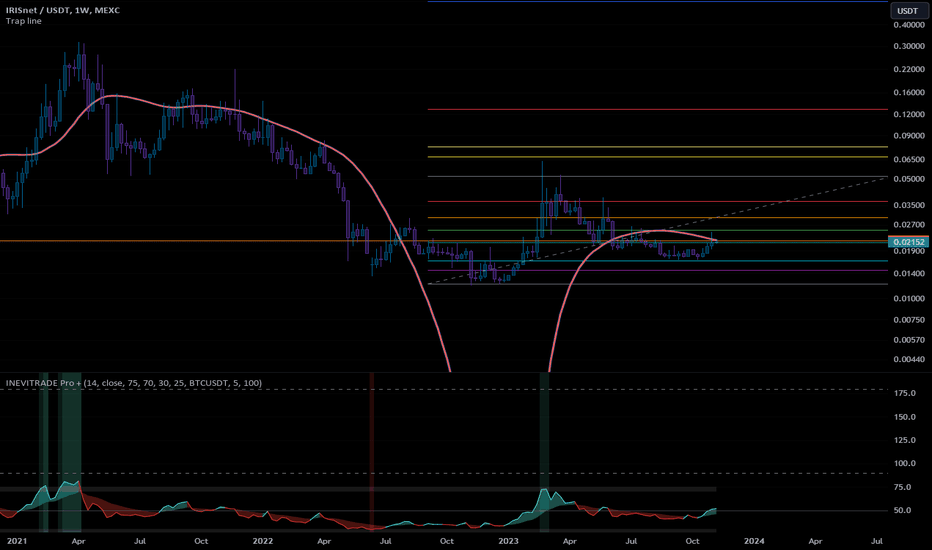The height and width of the screenshot is (550, 932).
Task: Click the 50.0 indicator scale label
Action: click(x=902, y=510)
